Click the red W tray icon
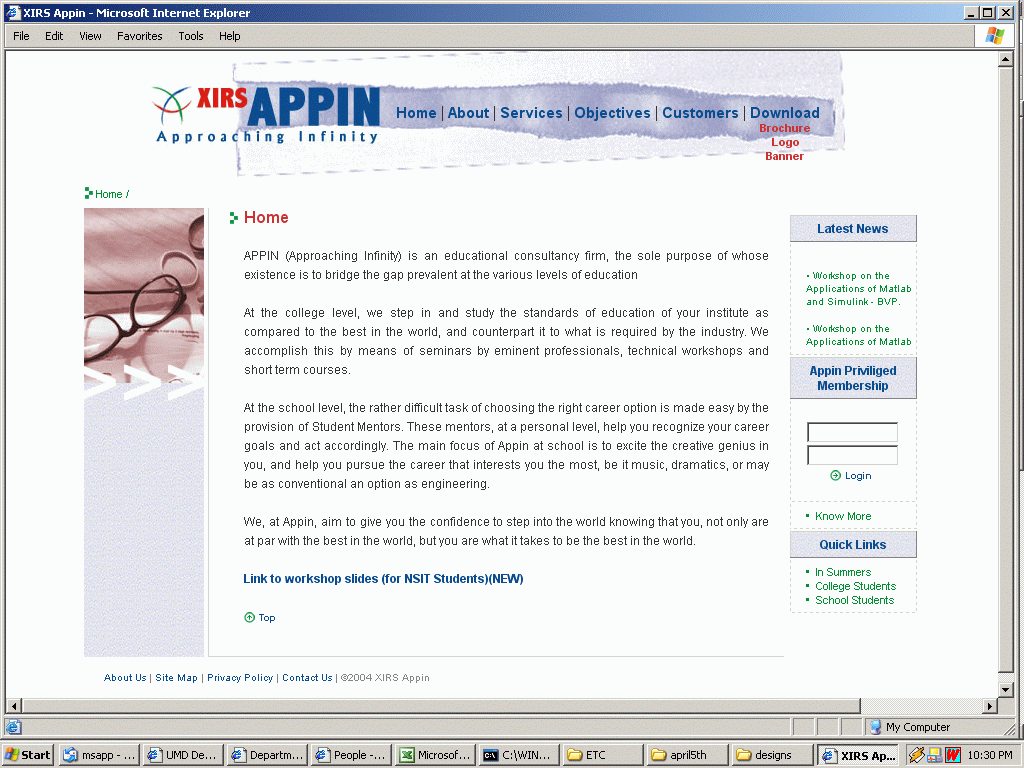 (952, 755)
